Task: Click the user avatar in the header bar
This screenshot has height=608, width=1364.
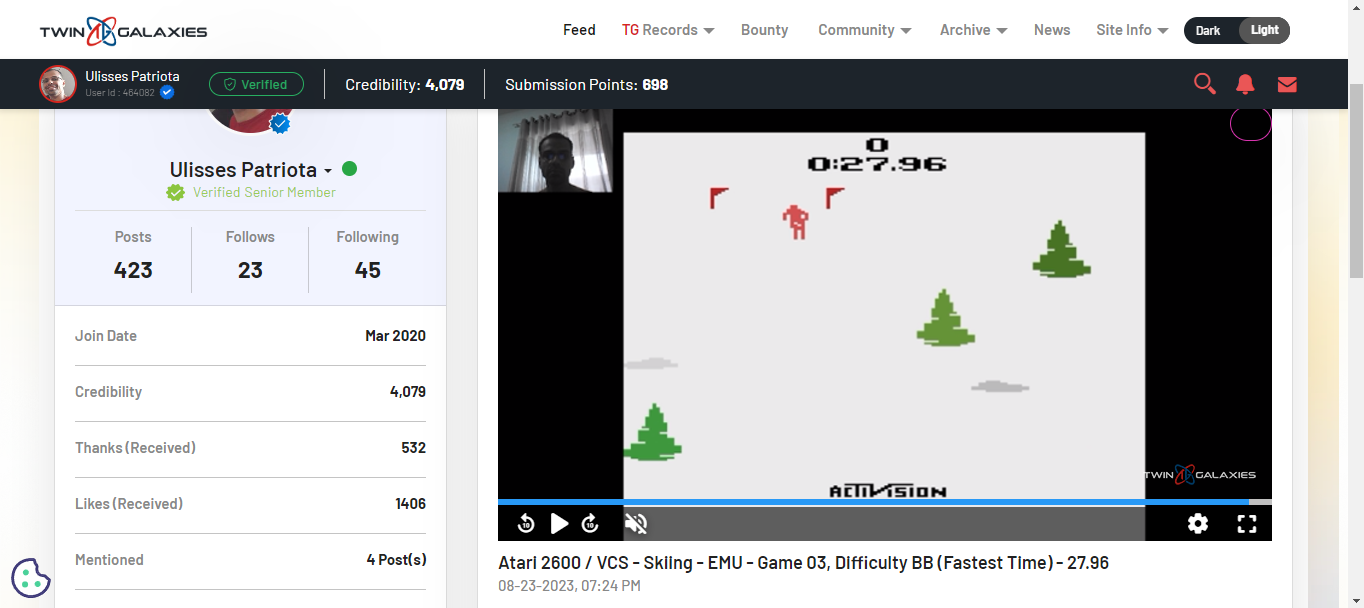Action: [58, 84]
